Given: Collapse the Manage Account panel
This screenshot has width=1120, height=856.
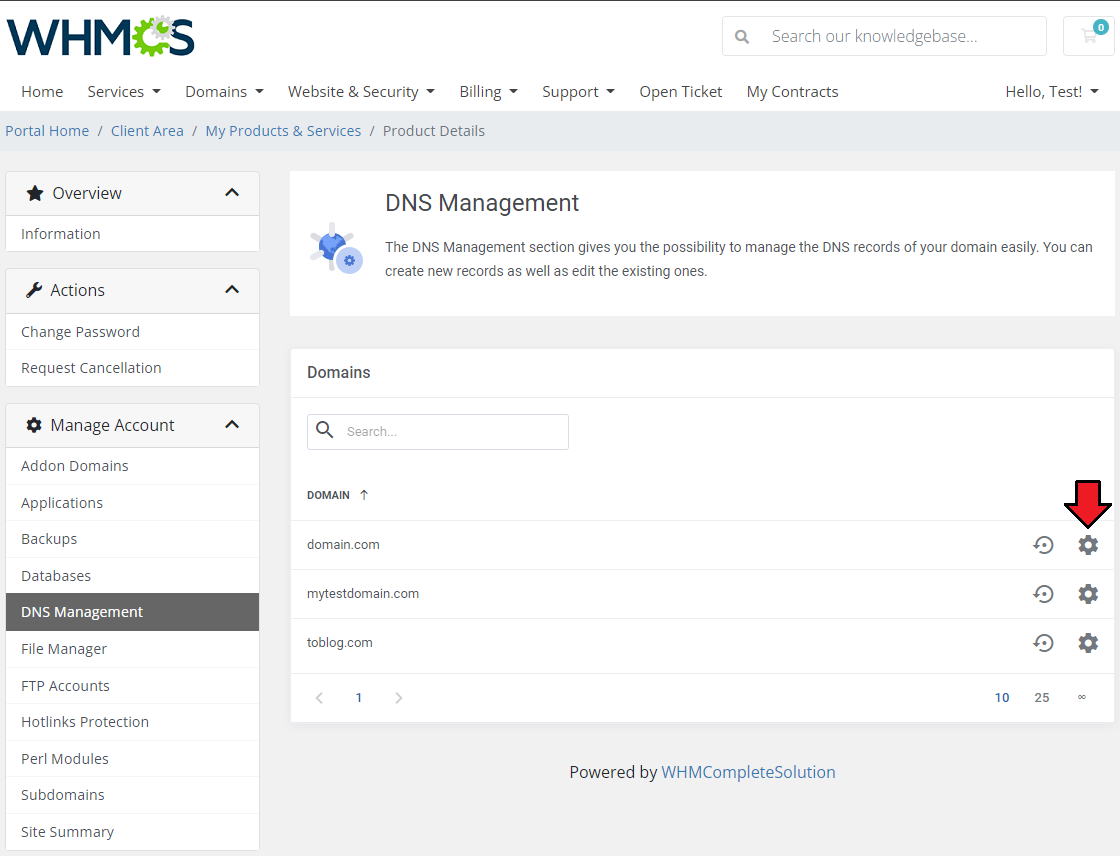Looking at the screenshot, I should [231, 424].
